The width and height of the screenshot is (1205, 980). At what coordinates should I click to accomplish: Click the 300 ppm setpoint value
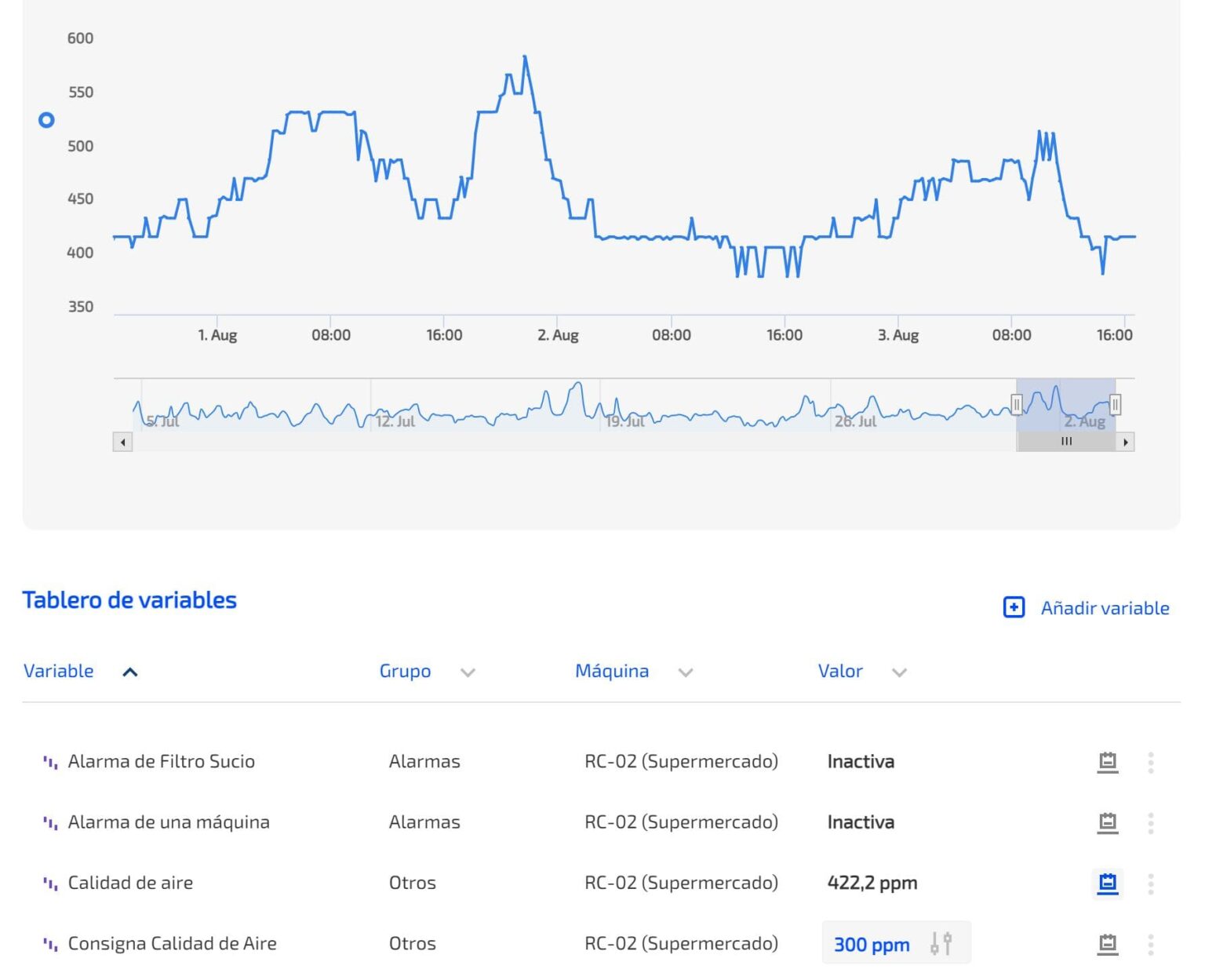[x=871, y=945]
